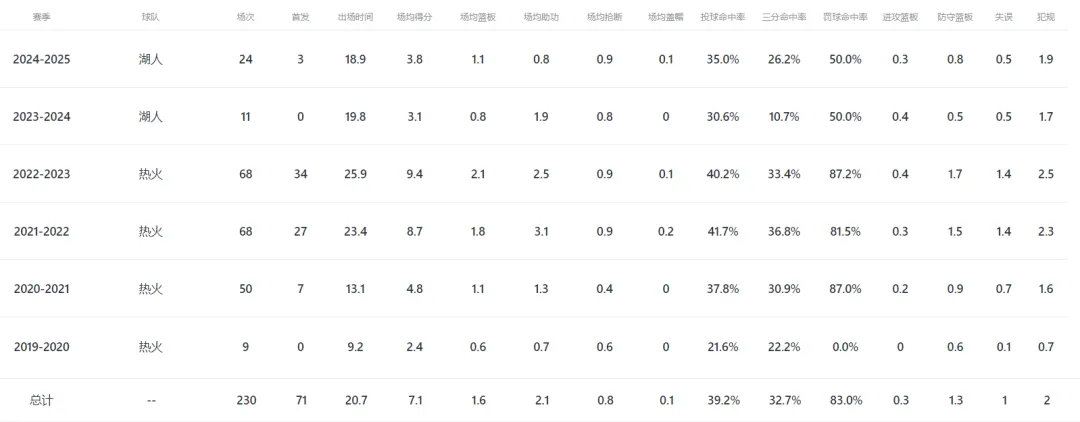Click the 罚球命中率 column header

pyautogui.click(x=844, y=17)
